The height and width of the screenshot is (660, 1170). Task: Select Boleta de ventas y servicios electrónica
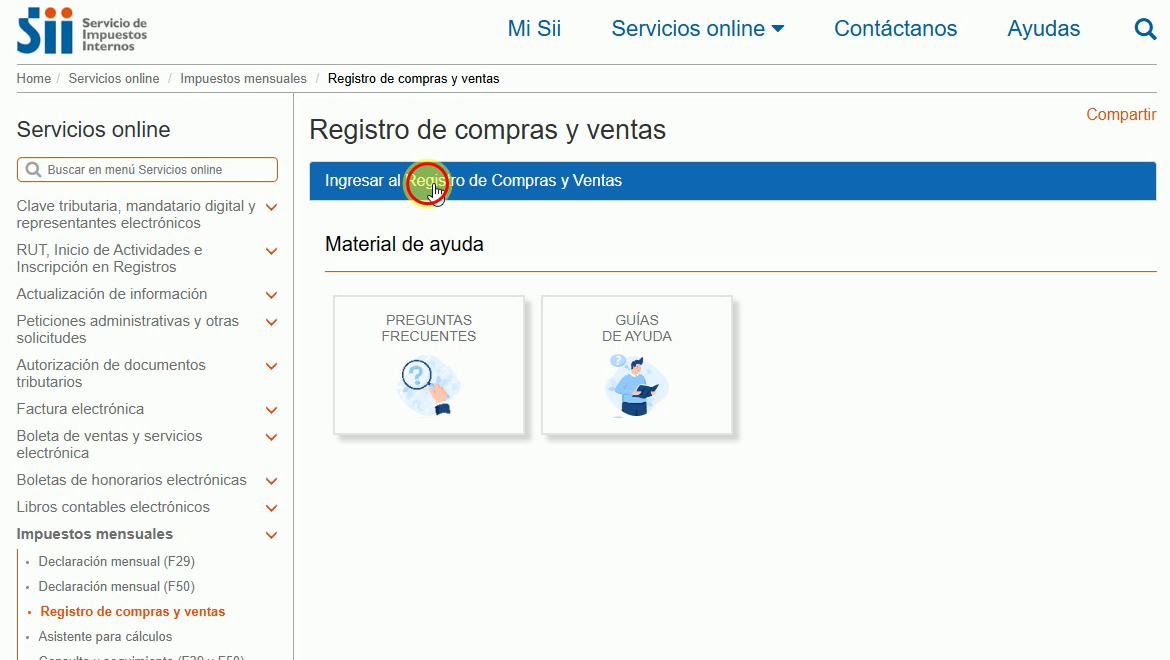coord(109,444)
